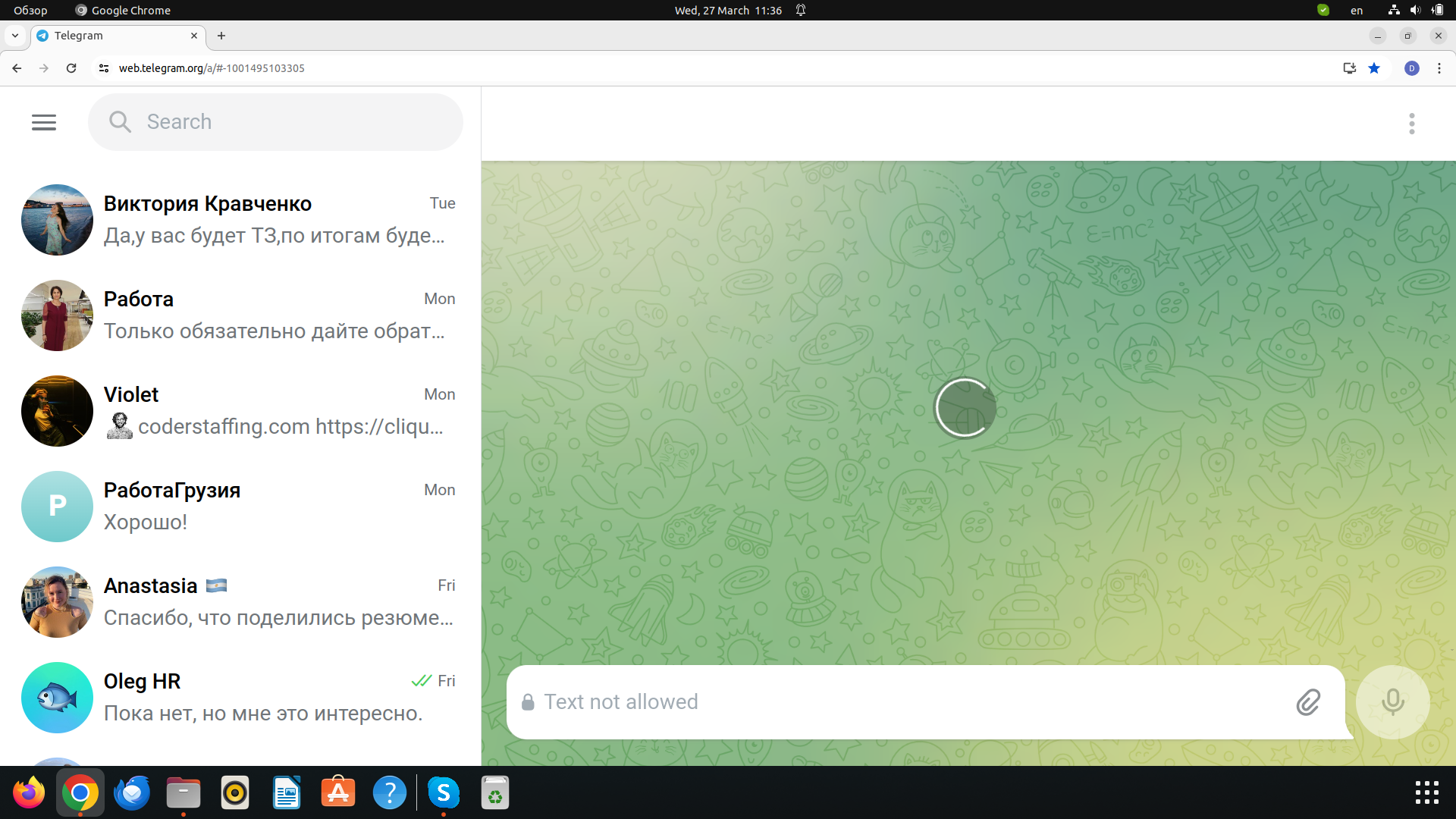Click the microphone voice message icon
1456x819 pixels.
click(1393, 701)
